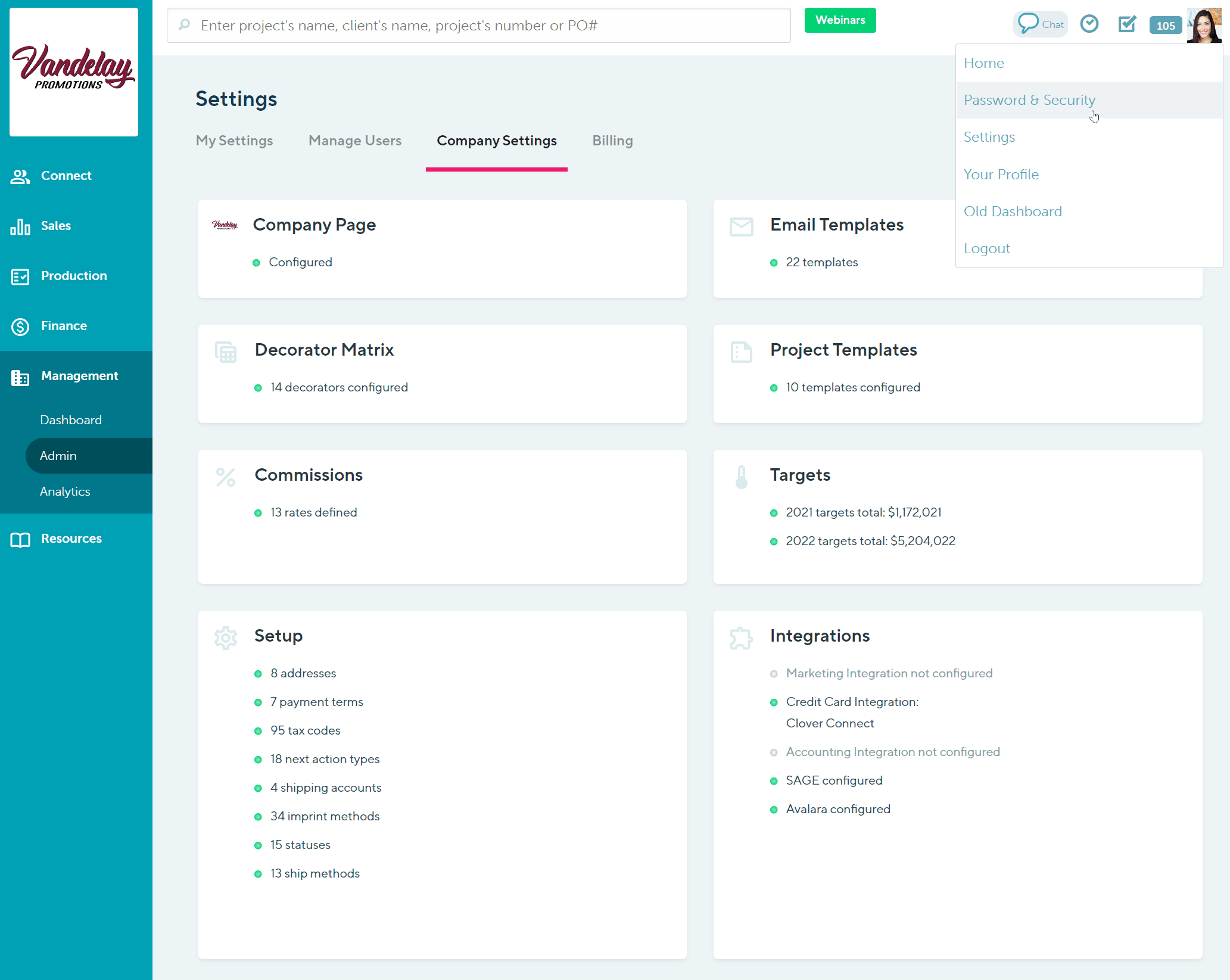Select Your Profile from the menu
1230x980 pixels.
[x=1001, y=174]
